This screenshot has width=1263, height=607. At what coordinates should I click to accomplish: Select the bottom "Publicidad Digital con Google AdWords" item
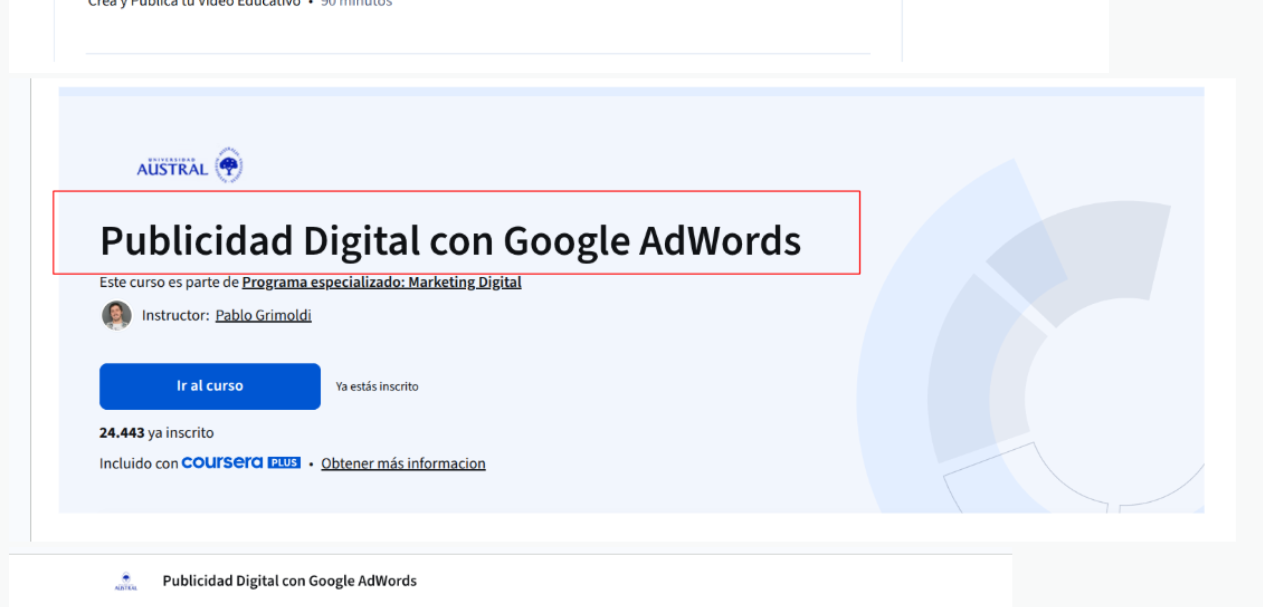tap(289, 581)
